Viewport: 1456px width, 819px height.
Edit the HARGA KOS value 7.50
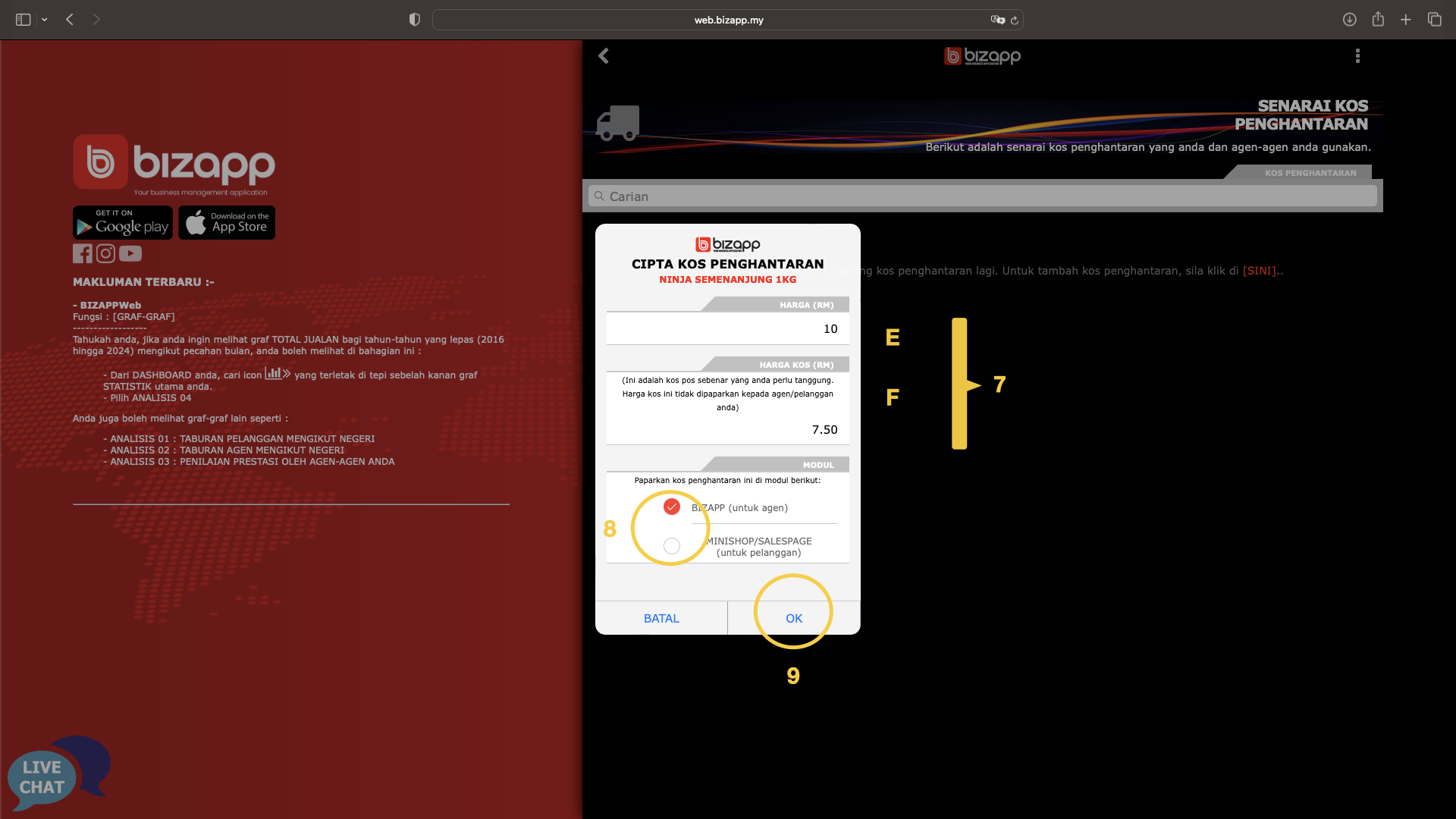pos(727,430)
